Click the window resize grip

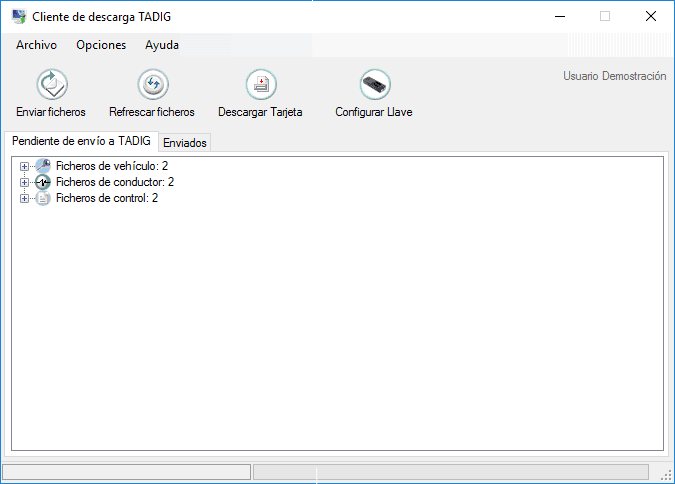(x=666, y=475)
